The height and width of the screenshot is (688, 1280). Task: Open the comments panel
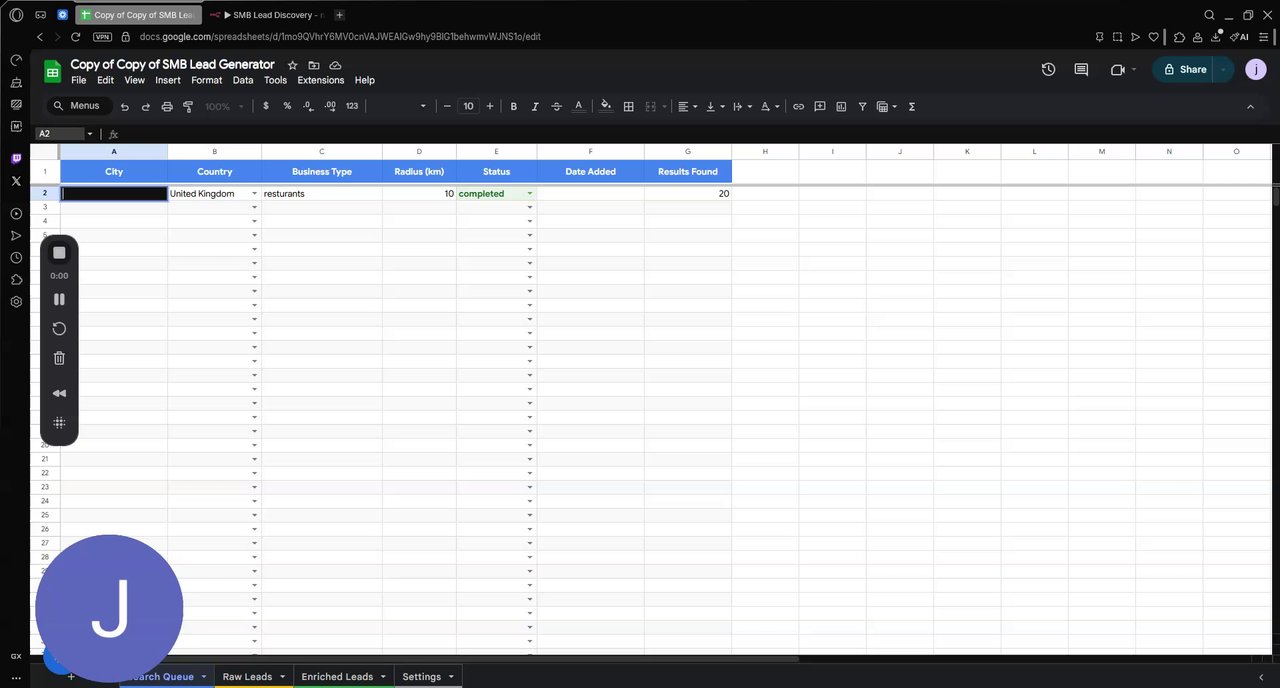[x=1081, y=69]
